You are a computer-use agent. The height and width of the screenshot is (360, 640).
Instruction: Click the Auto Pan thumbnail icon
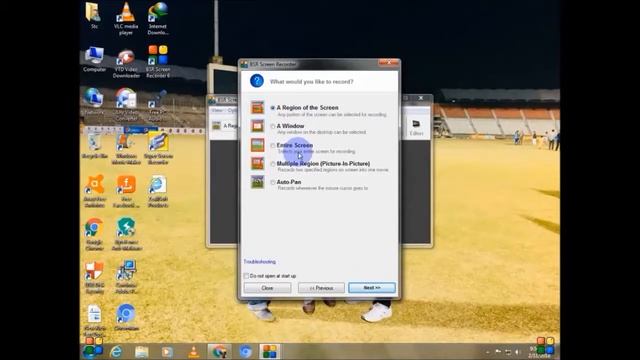[258, 182]
